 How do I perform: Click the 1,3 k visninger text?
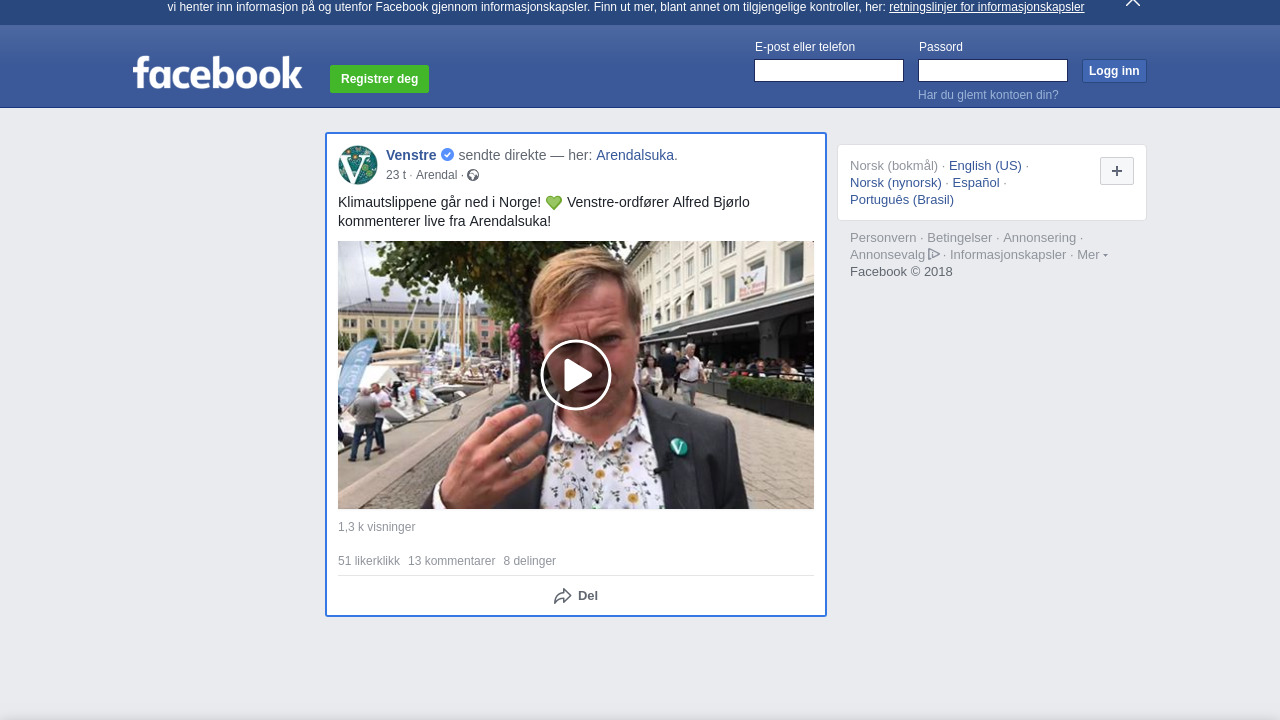tap(376, 527)
